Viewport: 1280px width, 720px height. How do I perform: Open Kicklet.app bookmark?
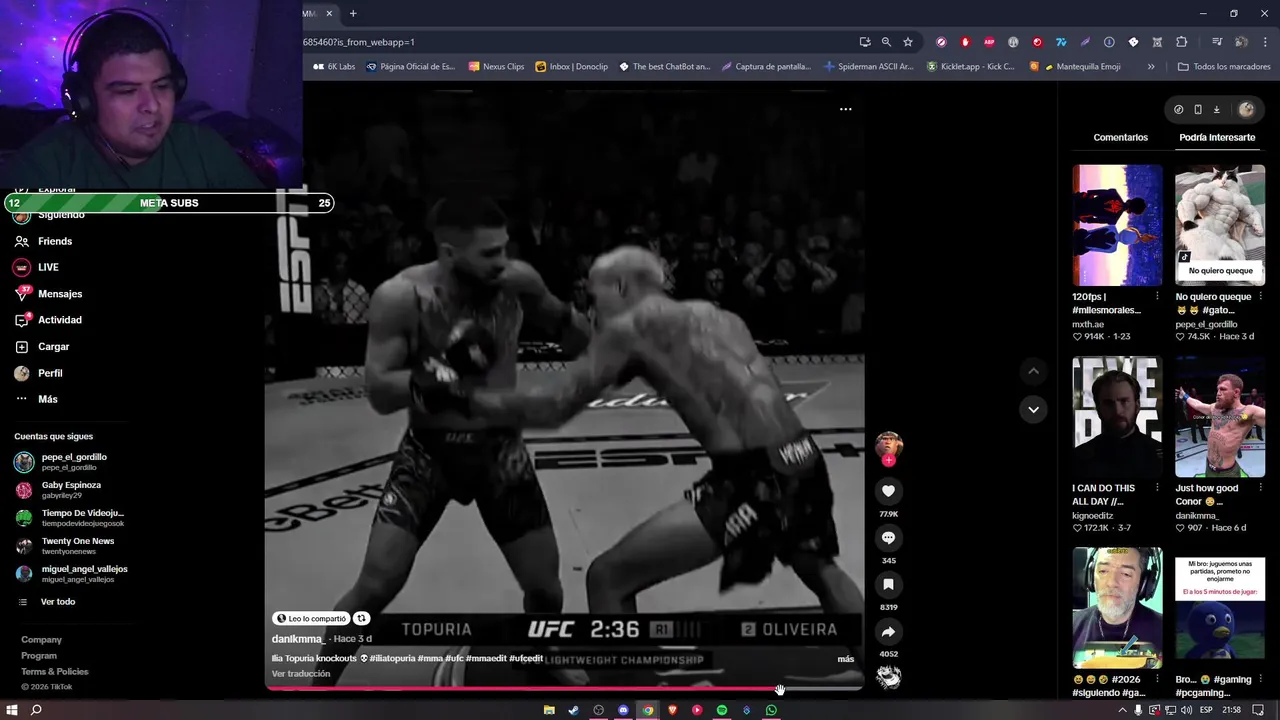pyautogui.click(x=970, y=67)
